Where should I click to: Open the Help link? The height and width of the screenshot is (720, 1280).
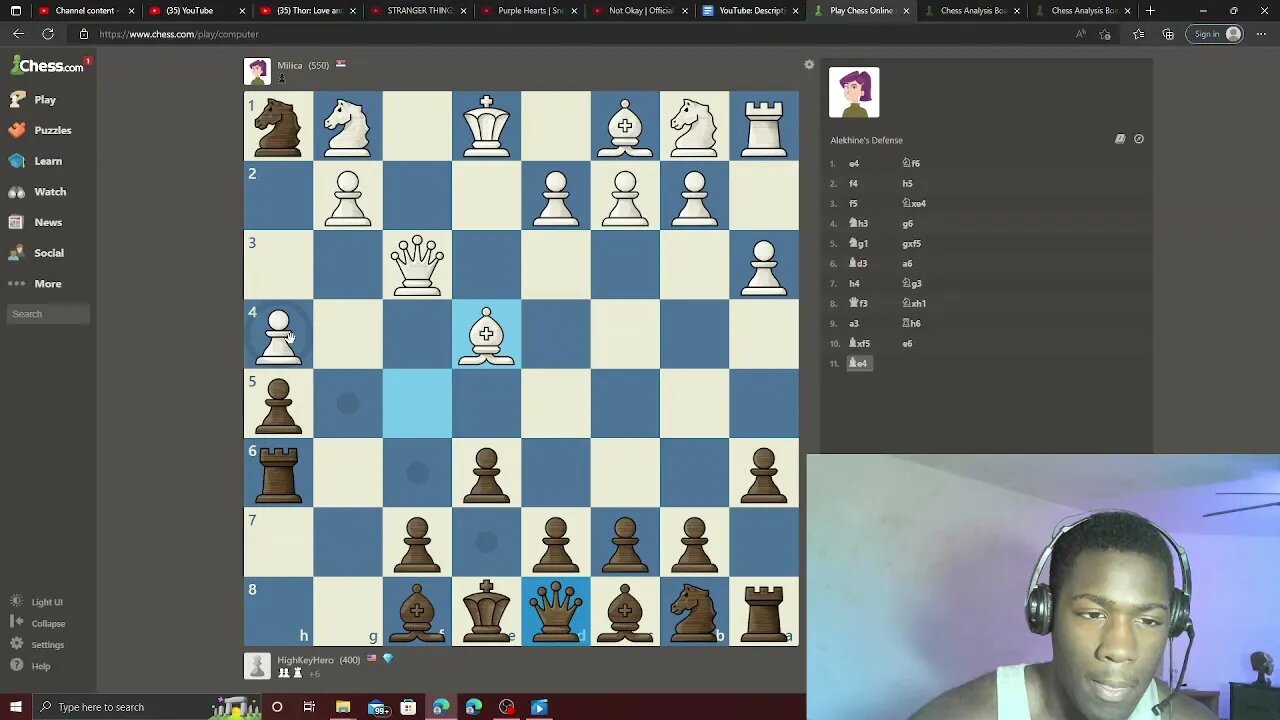pyautogui.click(x=31, y=666)
